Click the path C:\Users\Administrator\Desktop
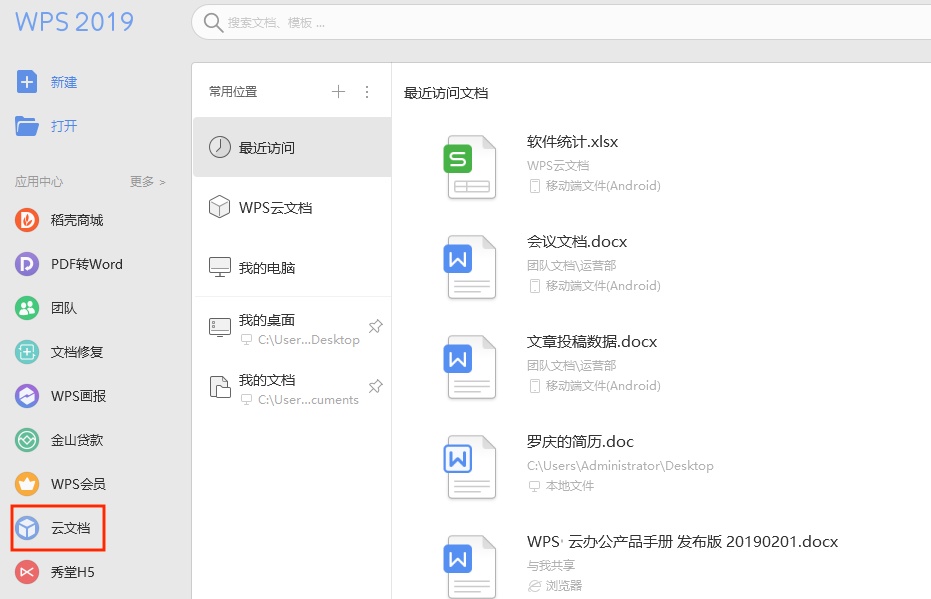 click(620, 465)
